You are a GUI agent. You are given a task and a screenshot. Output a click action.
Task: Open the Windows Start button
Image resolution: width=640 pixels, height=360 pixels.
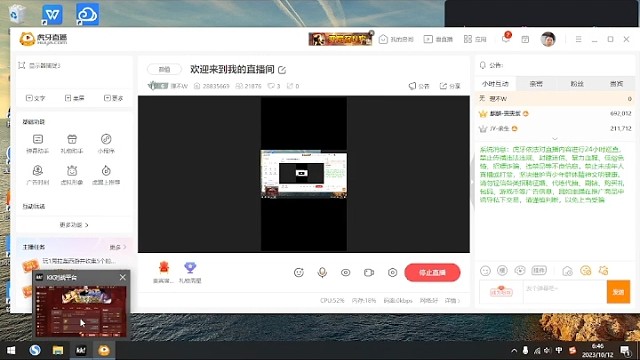[x=11, y=350]
